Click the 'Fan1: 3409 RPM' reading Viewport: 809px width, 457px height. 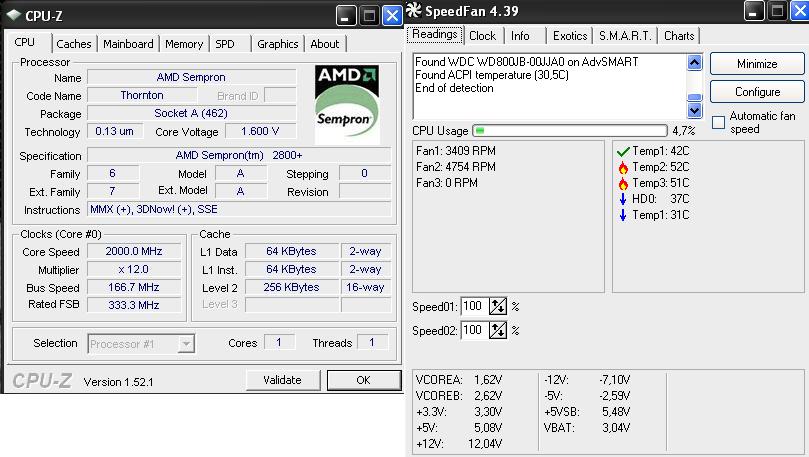point(456,151)
